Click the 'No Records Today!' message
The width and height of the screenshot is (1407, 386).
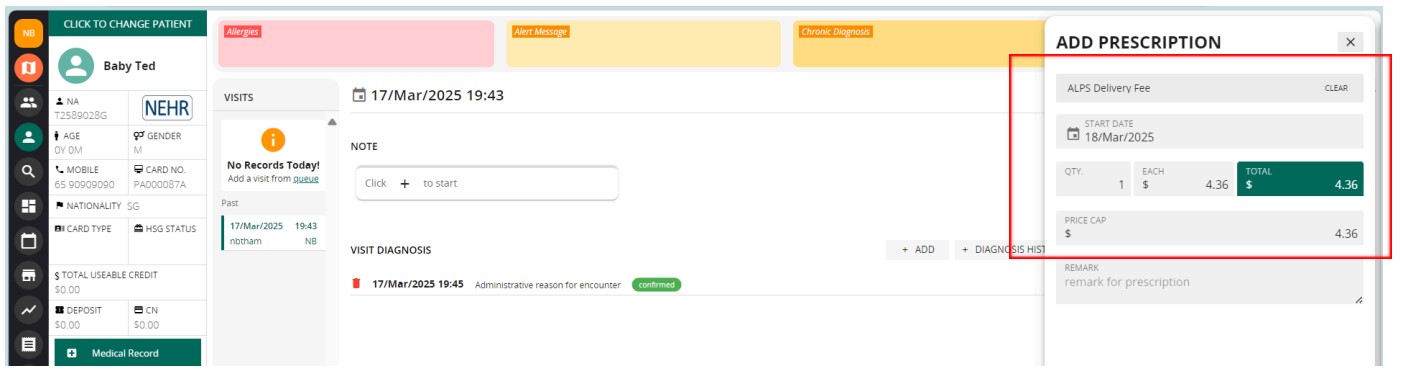[273, 165]
